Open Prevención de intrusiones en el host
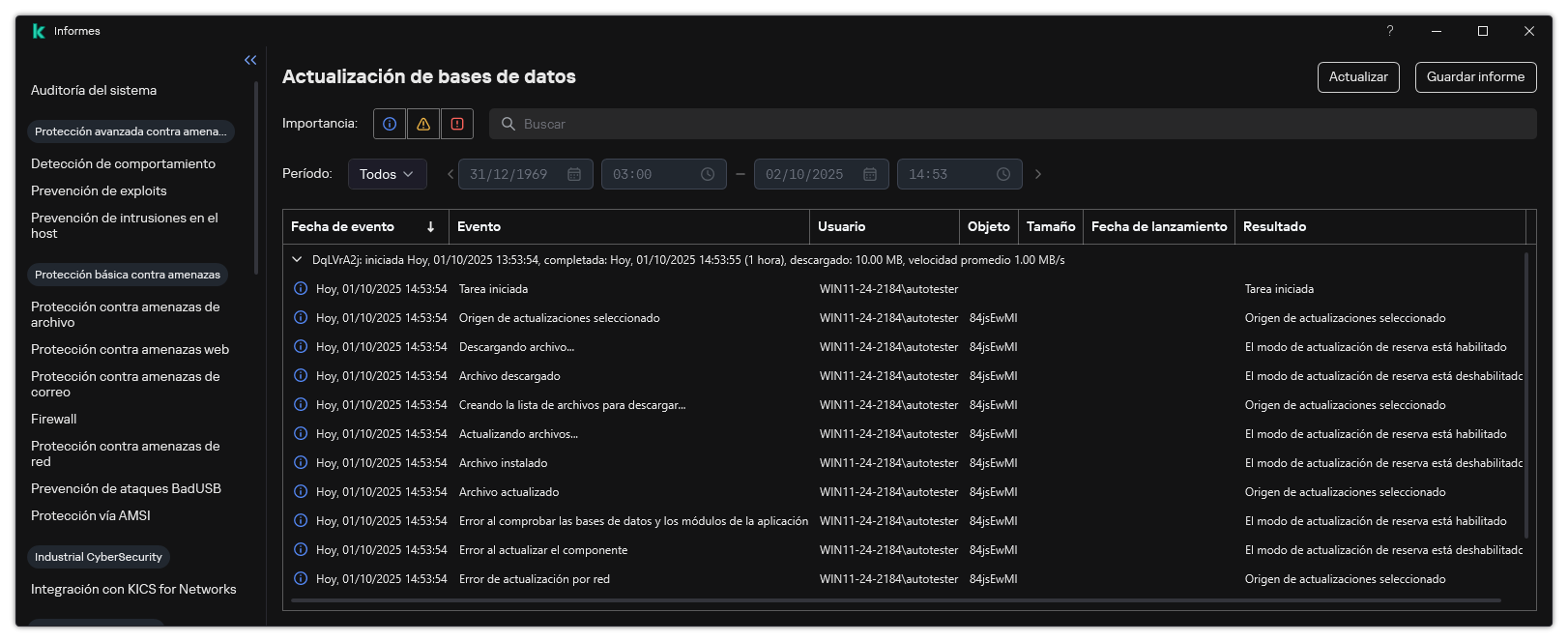 point(125,225)
